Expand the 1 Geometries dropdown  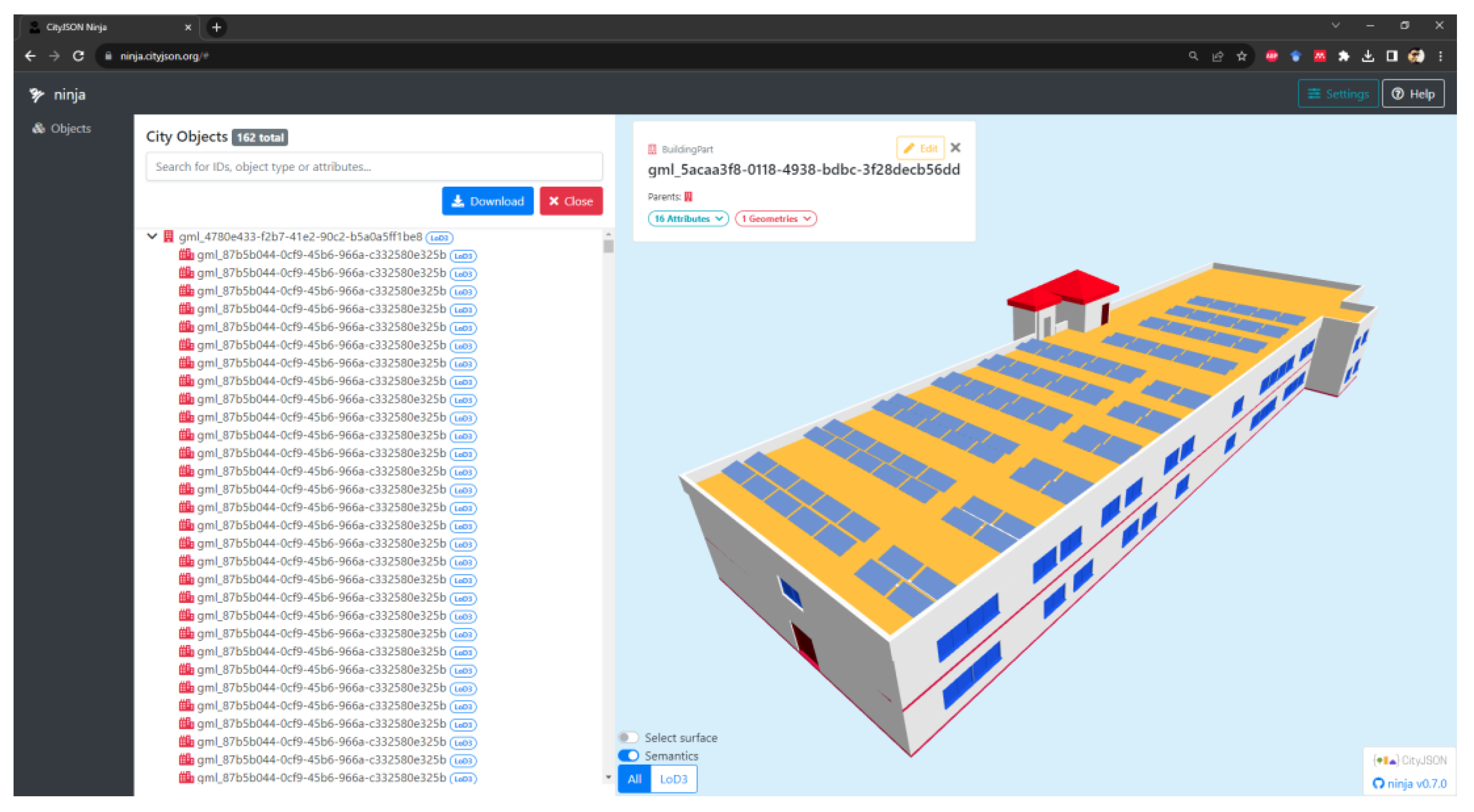tap(775, 219)
